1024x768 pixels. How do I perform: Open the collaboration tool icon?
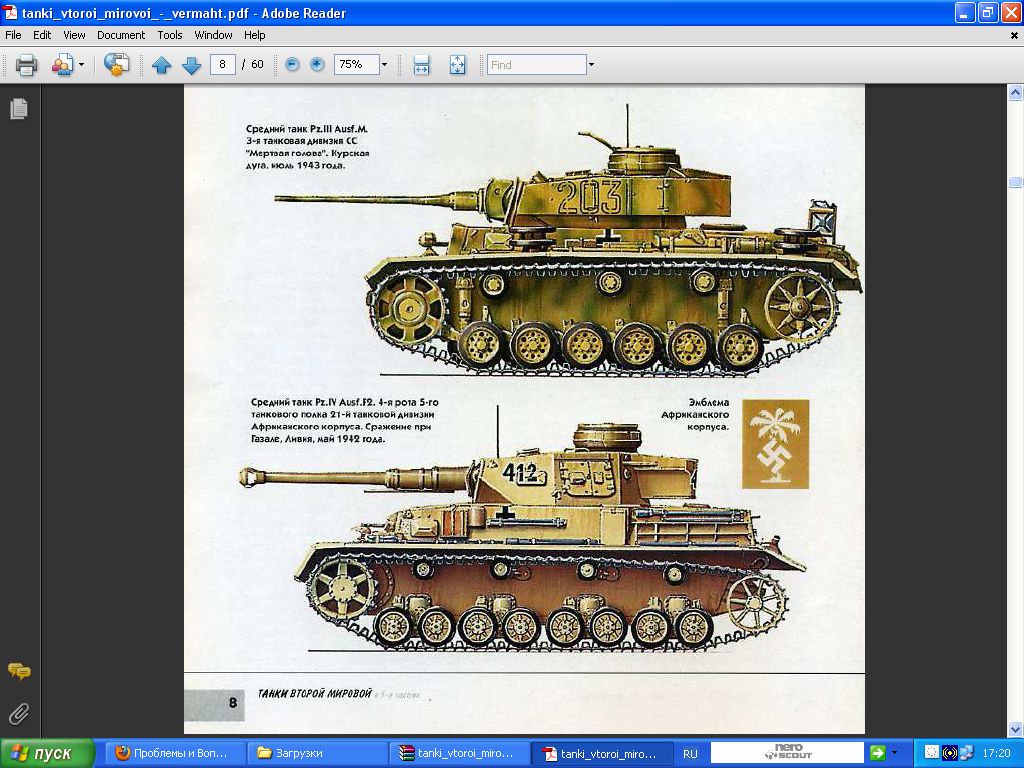coord(62,65)
